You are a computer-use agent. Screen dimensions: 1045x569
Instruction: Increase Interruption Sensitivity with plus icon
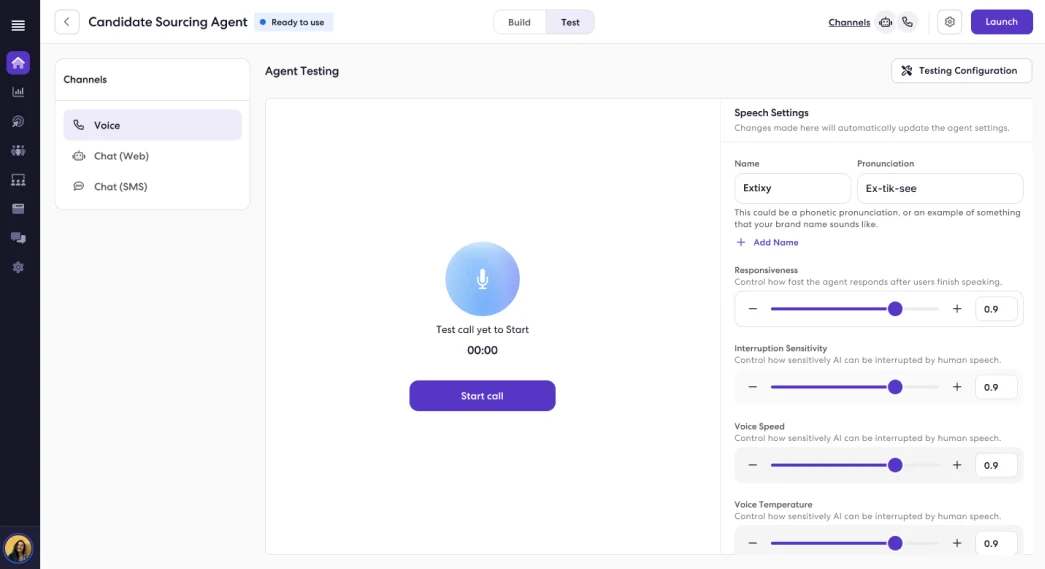click(x=957, y=387)
